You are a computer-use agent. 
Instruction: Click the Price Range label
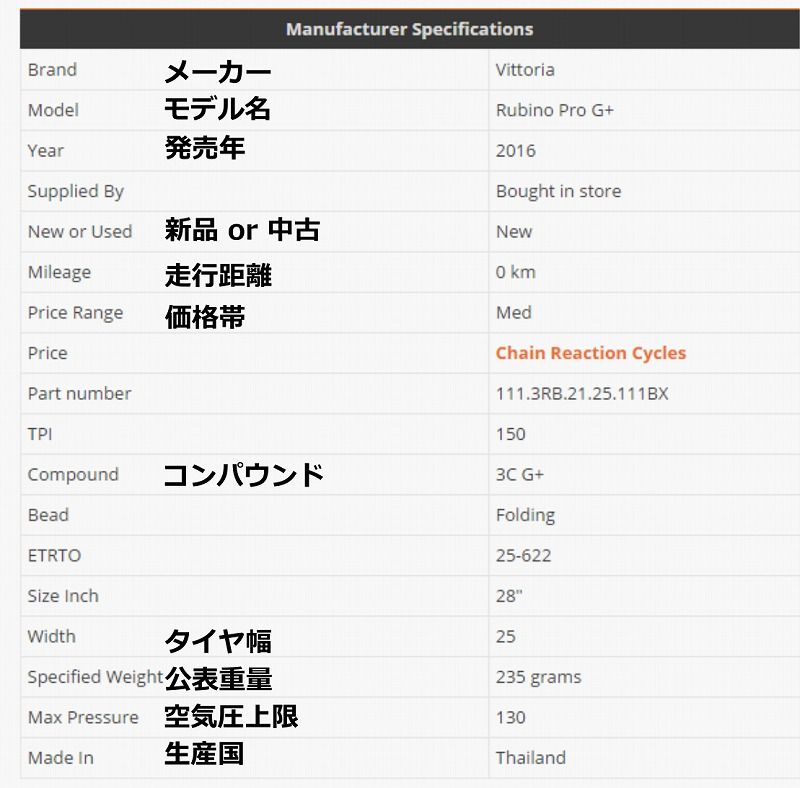click(75, 313)
